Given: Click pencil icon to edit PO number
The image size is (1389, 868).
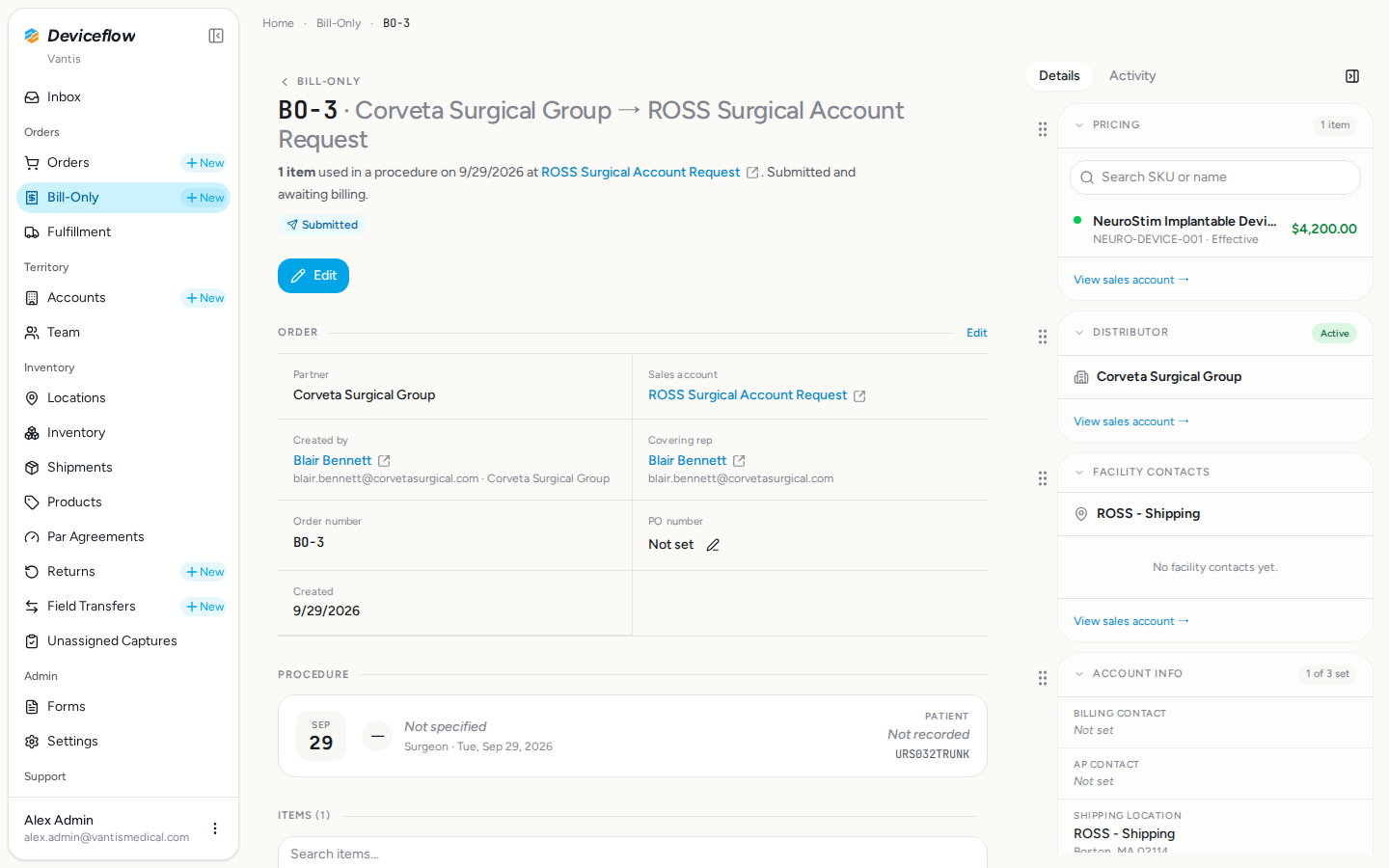Looking at the screenshot, I should 713,545.
